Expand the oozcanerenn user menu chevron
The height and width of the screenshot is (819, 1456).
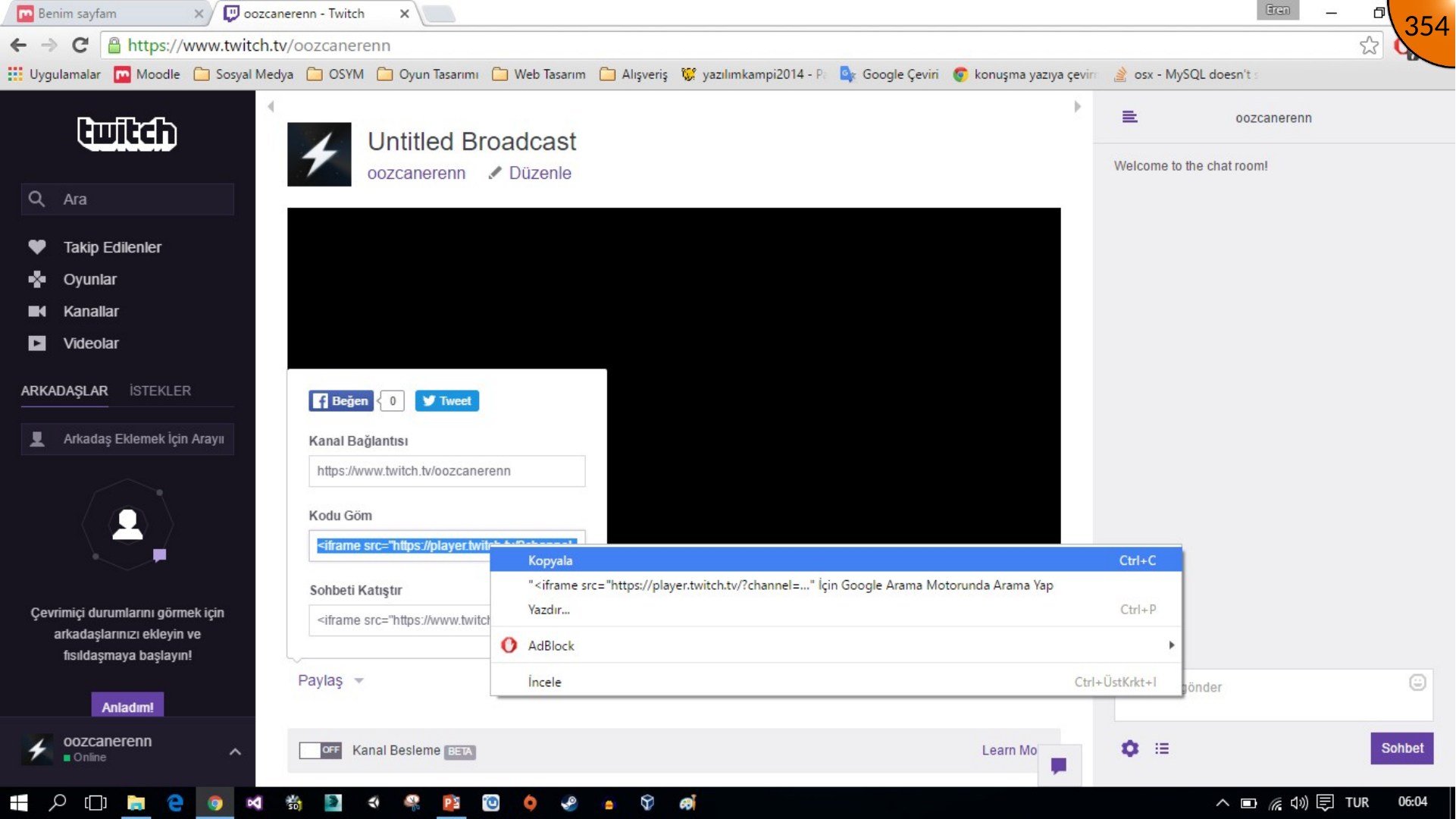pyautogui.click(x=235, y=752)
